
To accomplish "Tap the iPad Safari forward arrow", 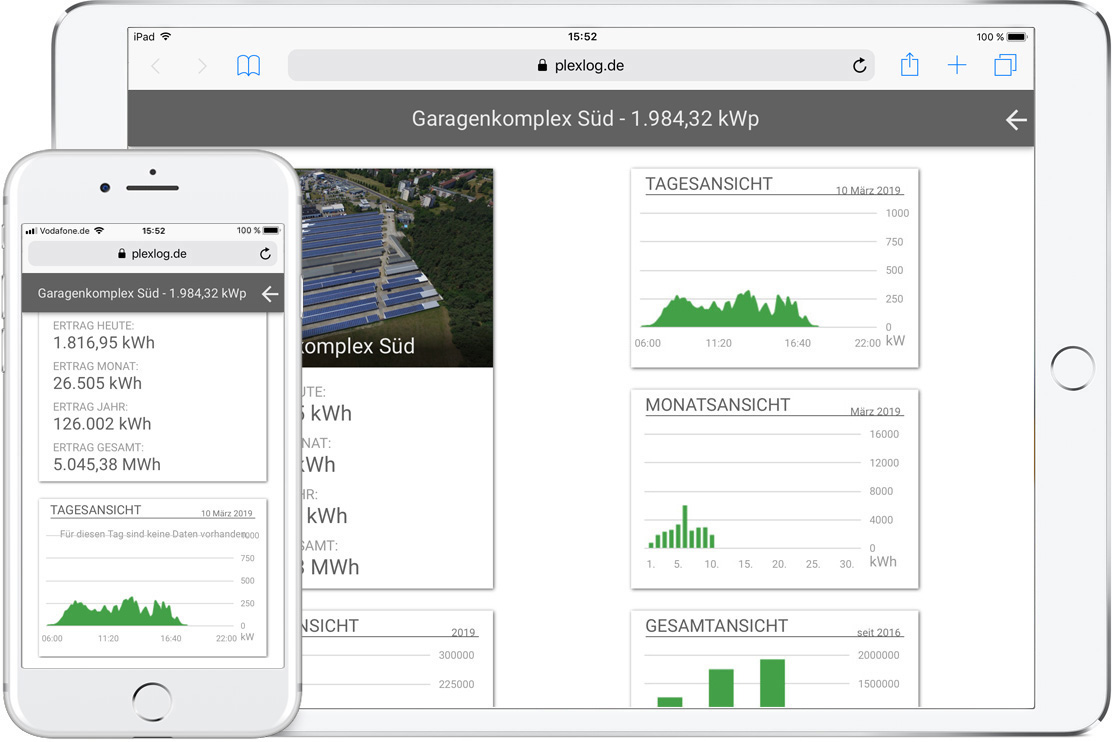I will click(x=202, y=66).
